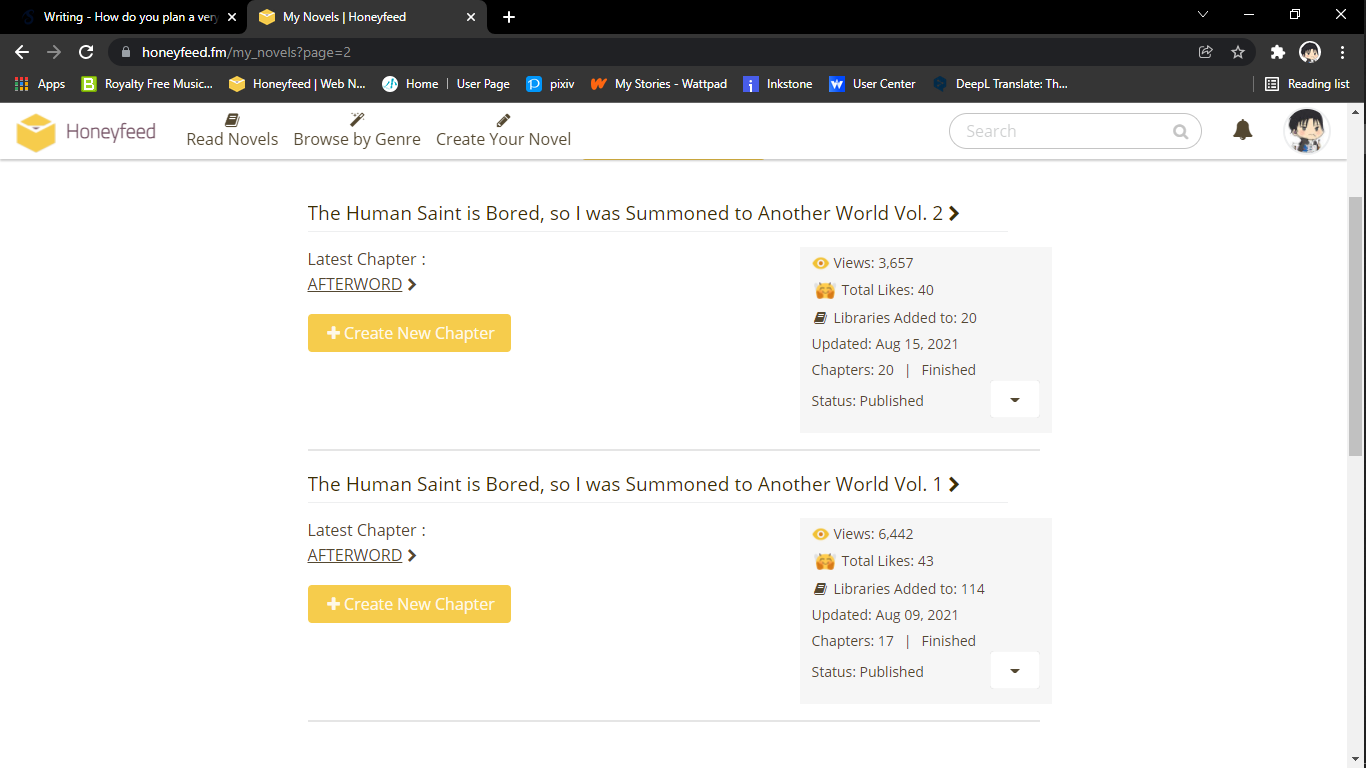Open the Chrome extensions puzzle icon
1366x768 pixels.
tap(1277, 52)
